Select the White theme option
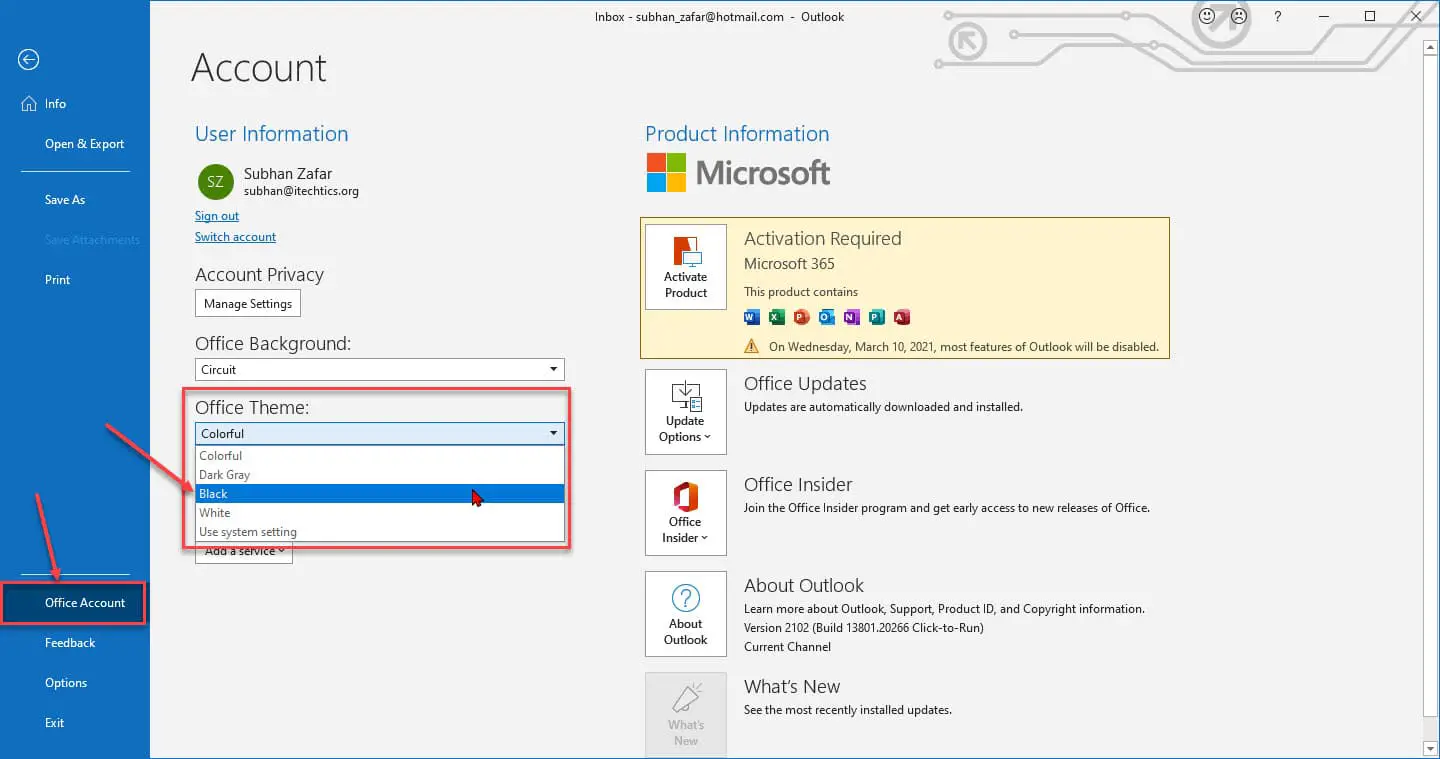 380,513
